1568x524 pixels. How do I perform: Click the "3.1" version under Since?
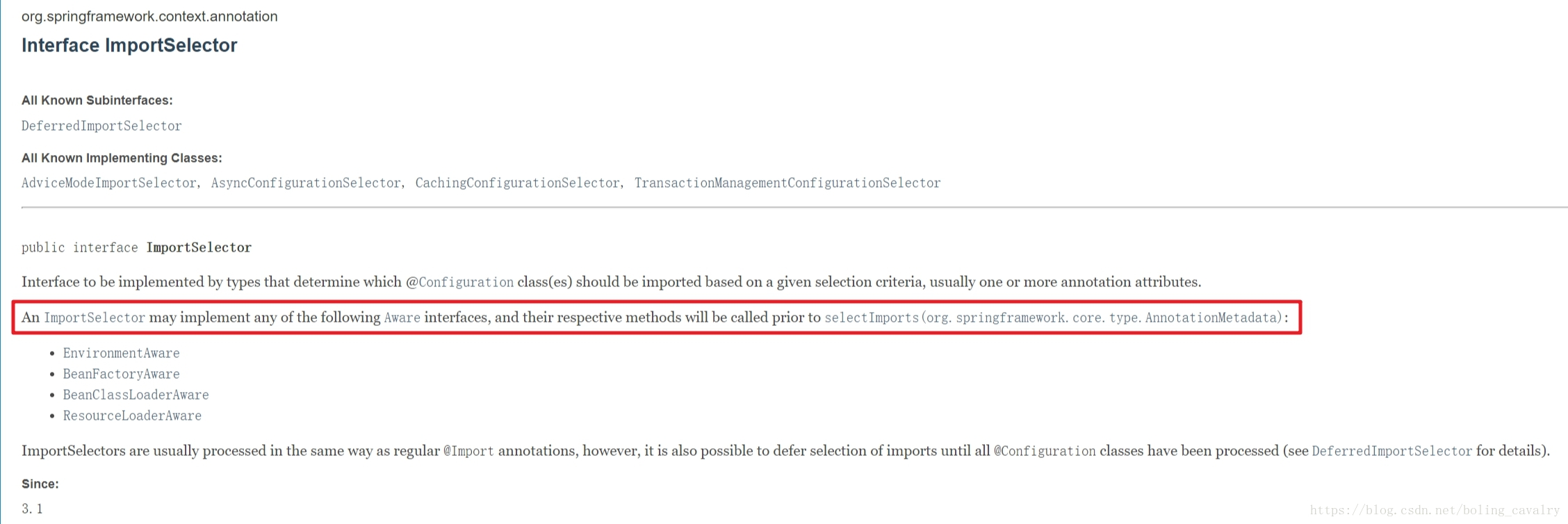(32, 509)
